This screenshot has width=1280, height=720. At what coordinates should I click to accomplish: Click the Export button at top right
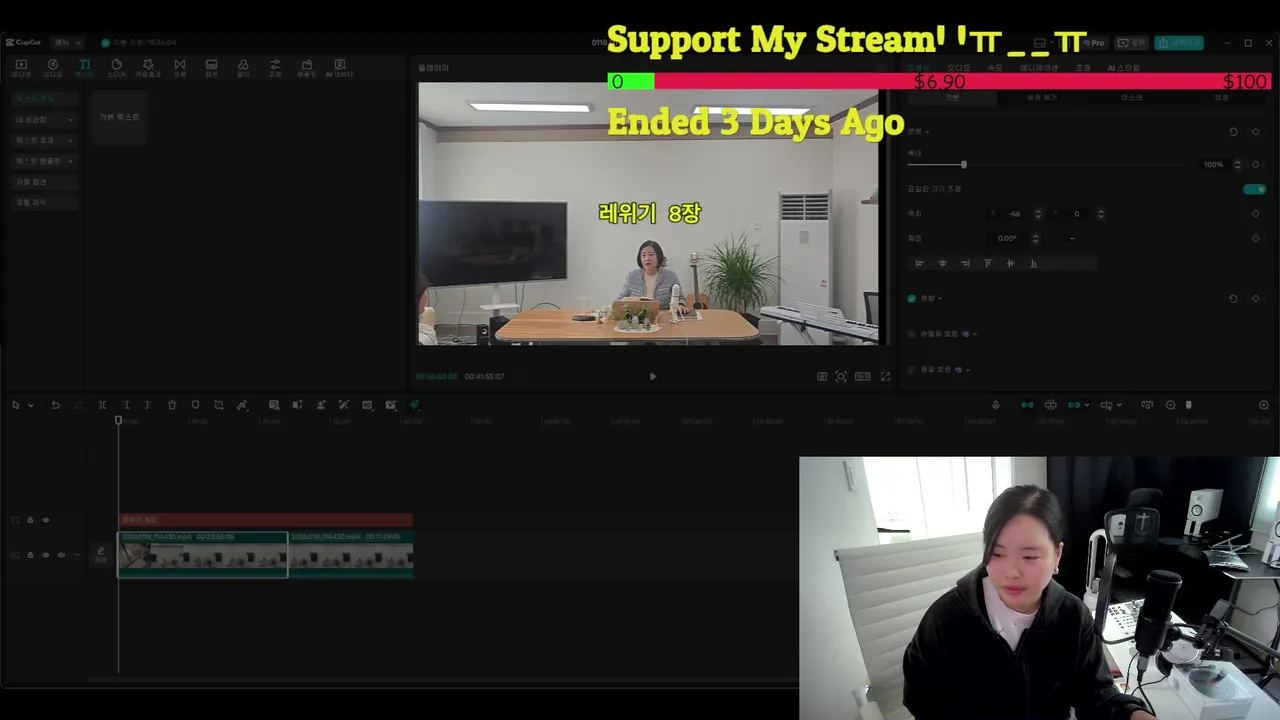click(x=1179, y=43)
